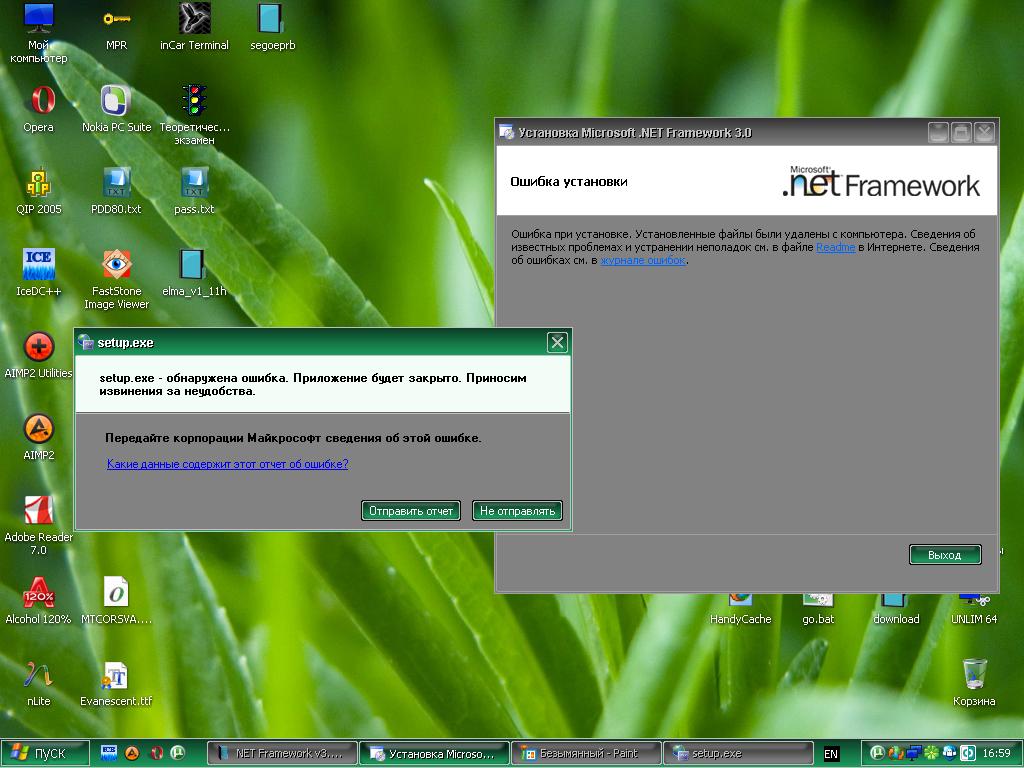Click the Opera desktop icon

(39, 102)
